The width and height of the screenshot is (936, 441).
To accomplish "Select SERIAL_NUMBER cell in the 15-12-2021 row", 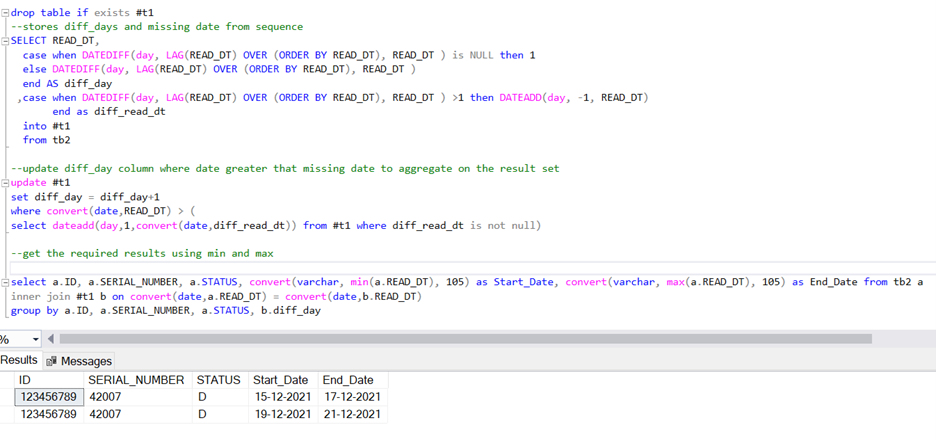I will pyautogui.click(x=138, y=397).
